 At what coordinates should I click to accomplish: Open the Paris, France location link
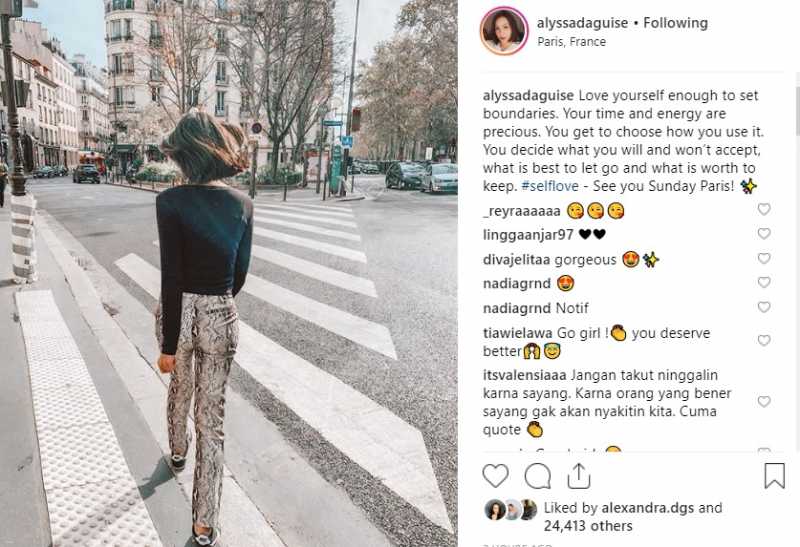[x=571, y=42]
